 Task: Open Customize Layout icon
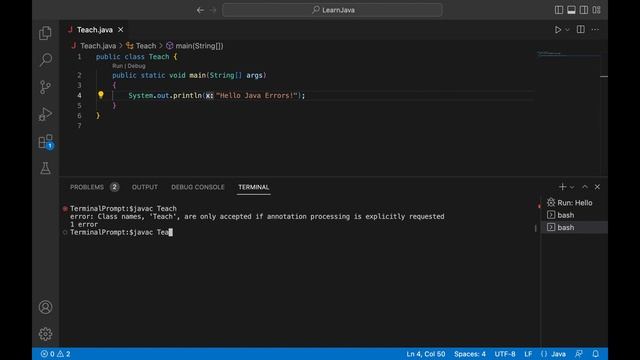pyautogui.click(x=596, y=10)
